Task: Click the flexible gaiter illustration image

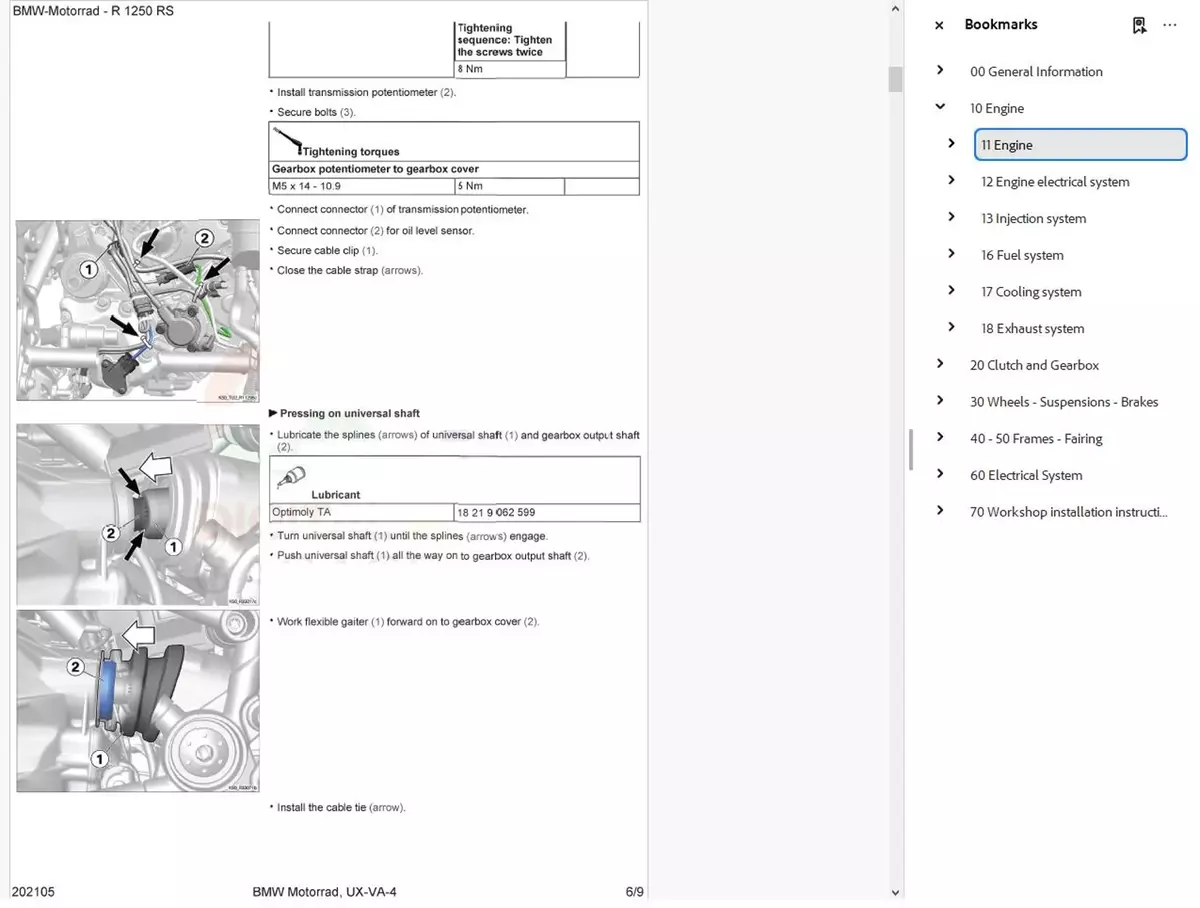Action: click(138, 701)
